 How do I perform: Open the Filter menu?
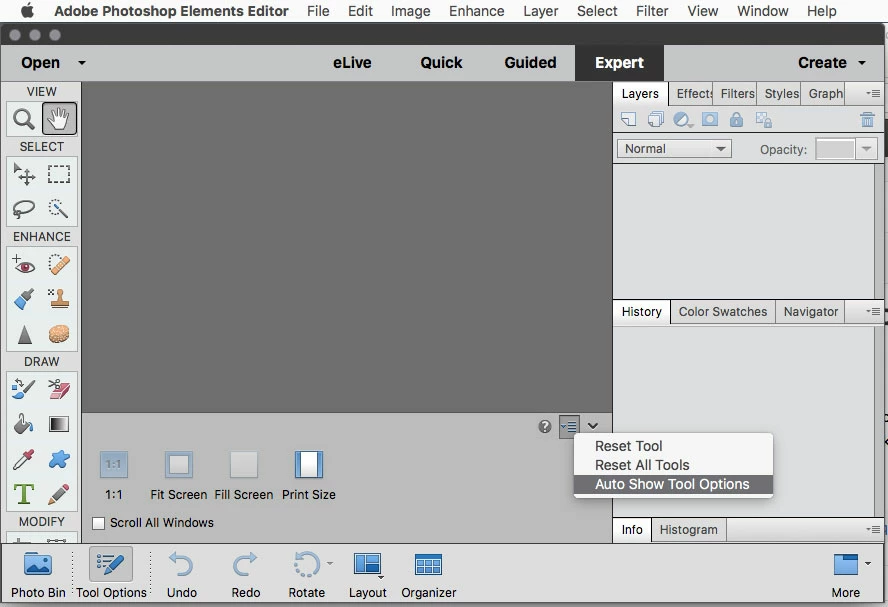point(652,11)
